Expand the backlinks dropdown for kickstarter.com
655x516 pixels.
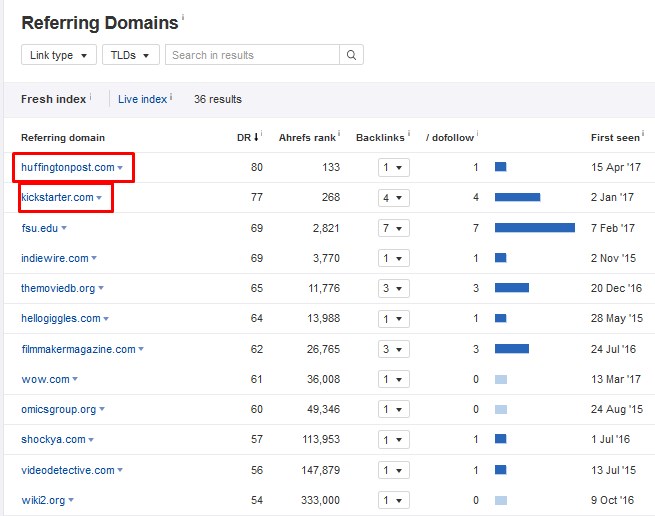(x=394, y=198)
